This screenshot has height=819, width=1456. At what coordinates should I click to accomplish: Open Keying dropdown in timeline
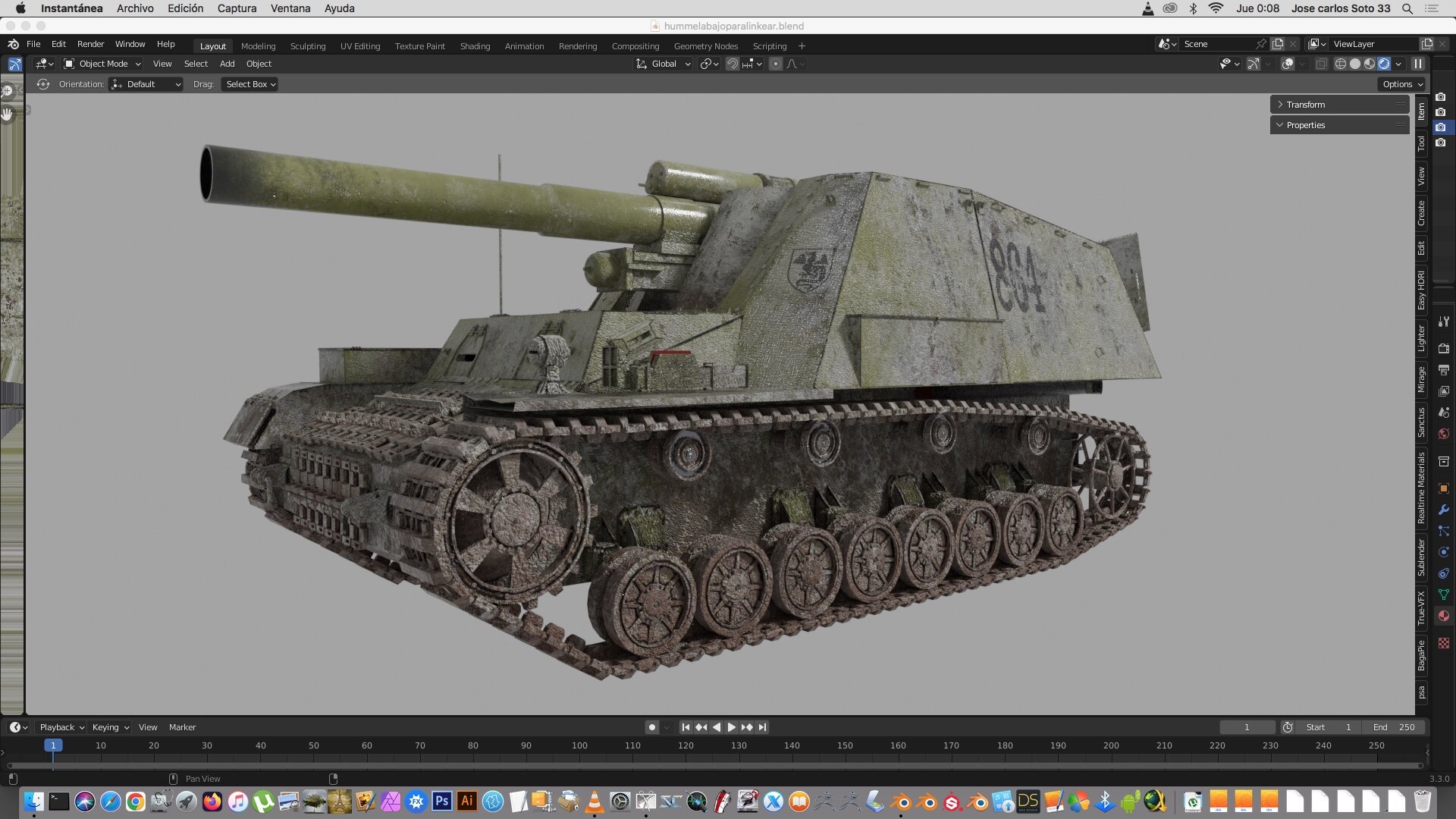pyautogui.click(x=110, y=727)
